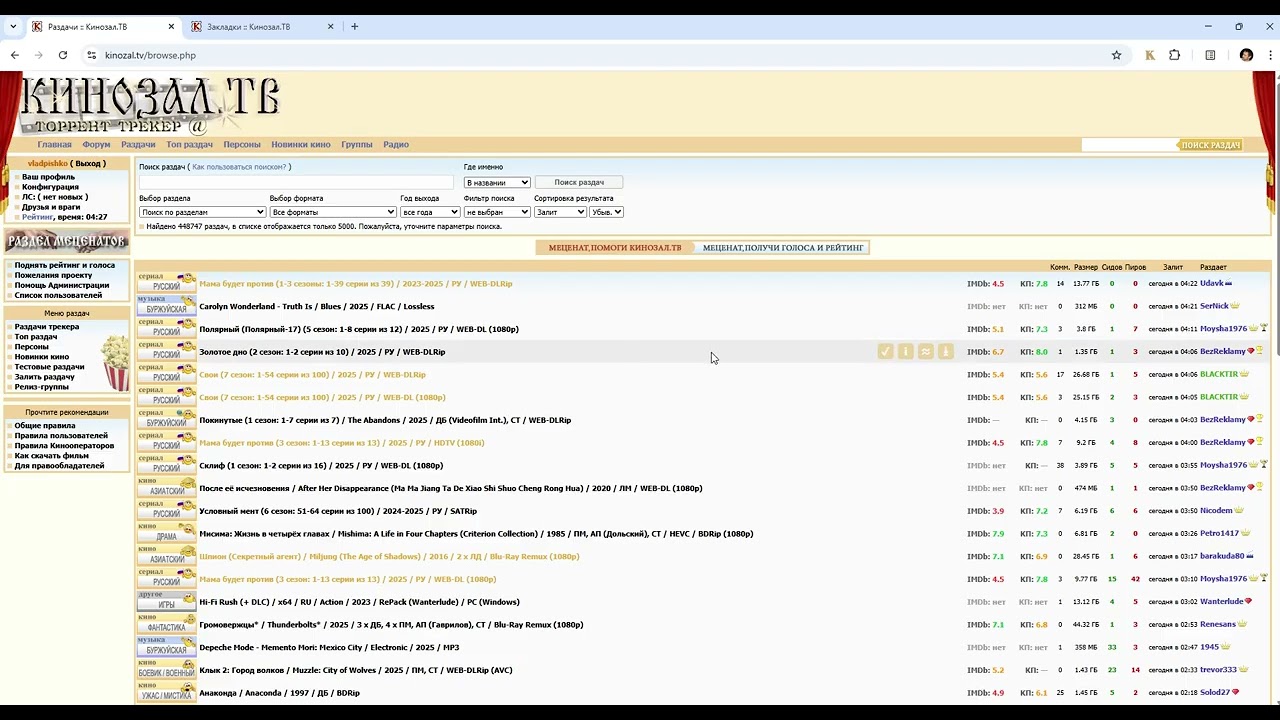The image size is (1280, 720).
Task: Open 'Радио' in the top navigation
Action: tap(396, 145)
